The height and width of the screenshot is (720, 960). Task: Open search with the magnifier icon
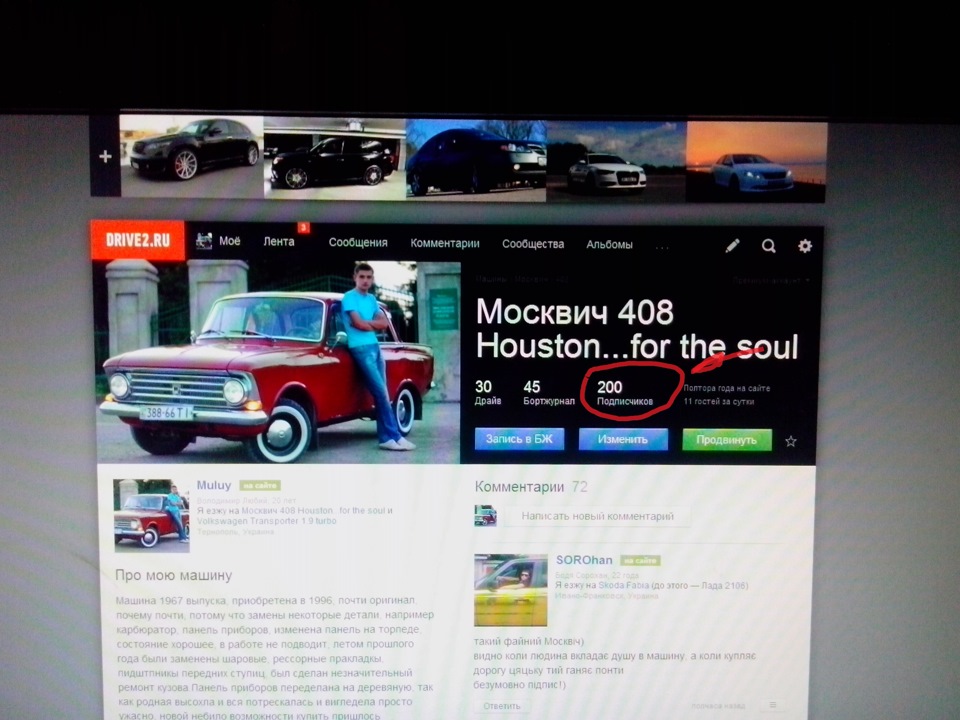768,246
